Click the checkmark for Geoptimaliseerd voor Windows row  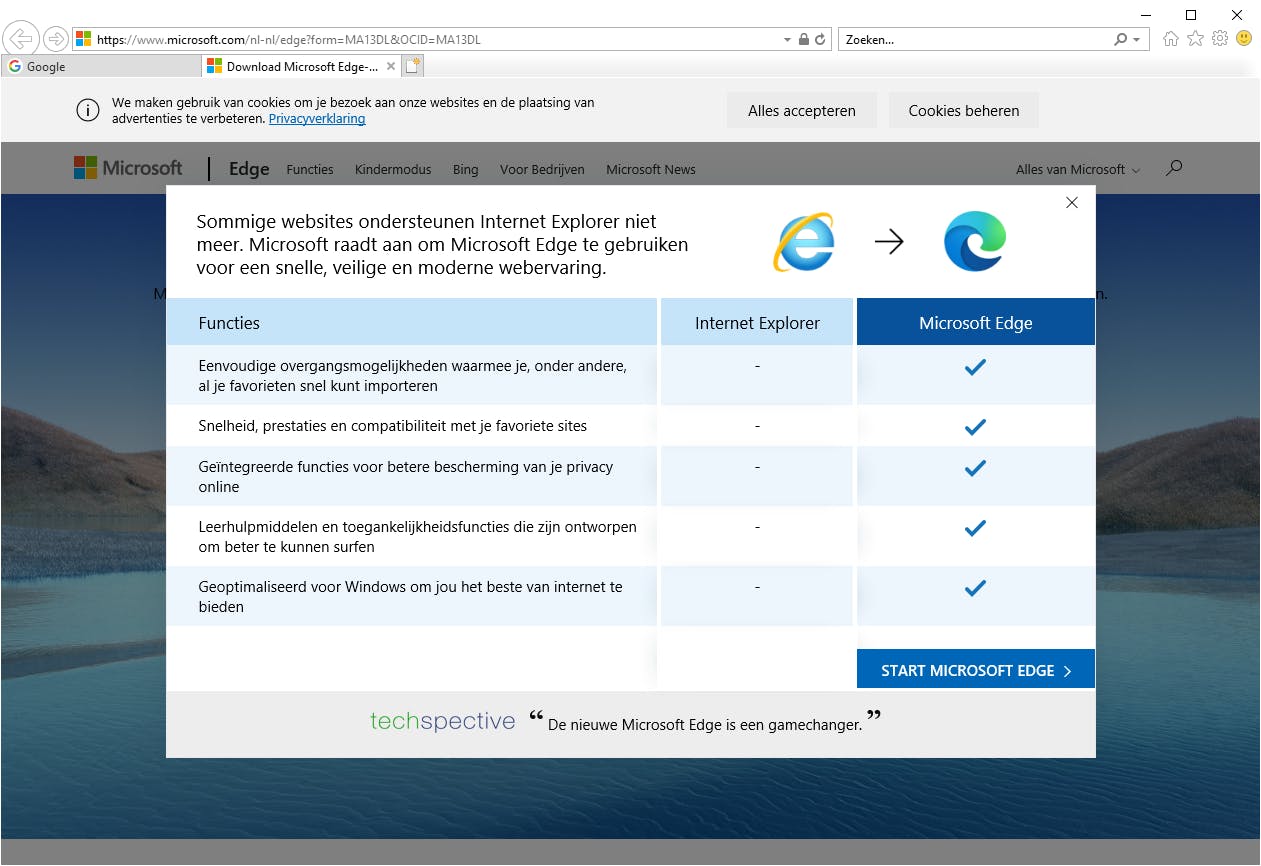[x=975, y=587]
